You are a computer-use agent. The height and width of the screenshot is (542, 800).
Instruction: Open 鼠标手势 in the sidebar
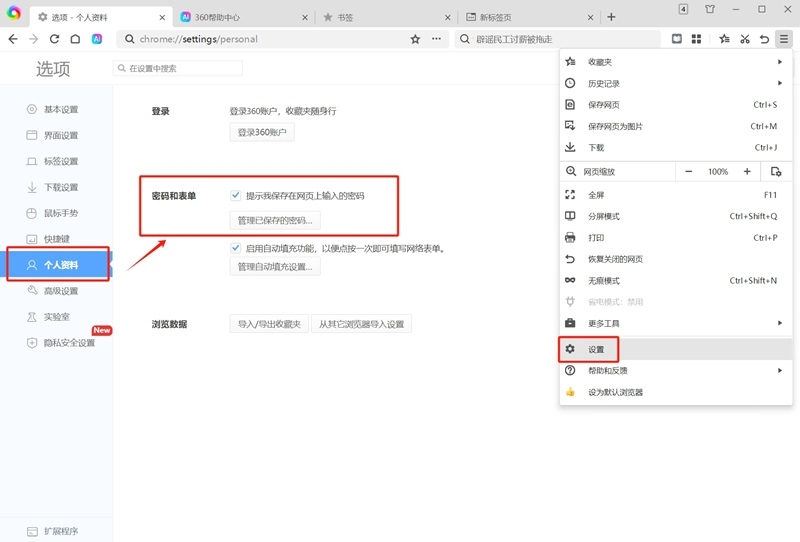pos(56,213)
